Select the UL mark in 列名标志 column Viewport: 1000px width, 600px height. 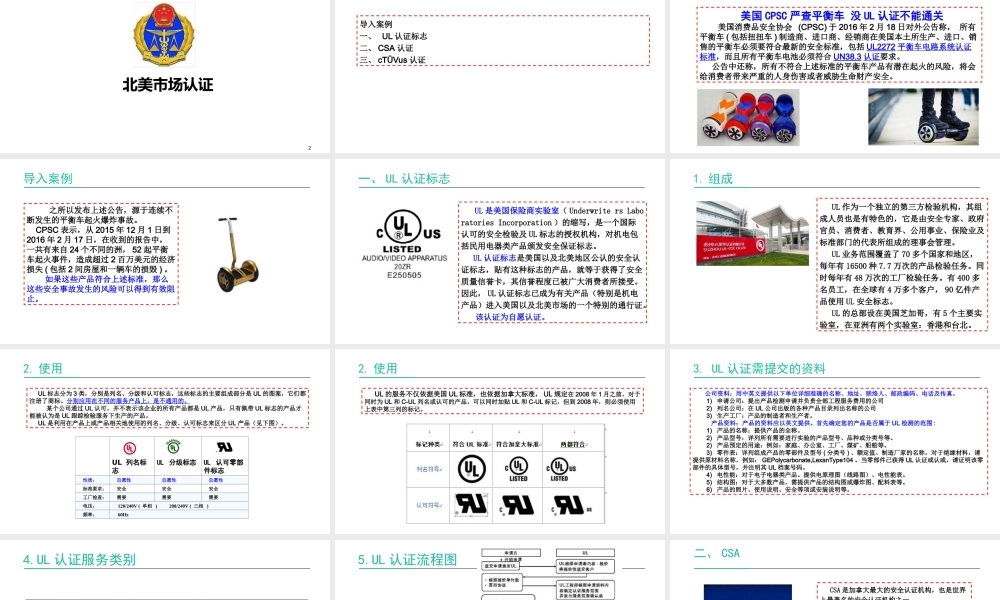[130, 447]
